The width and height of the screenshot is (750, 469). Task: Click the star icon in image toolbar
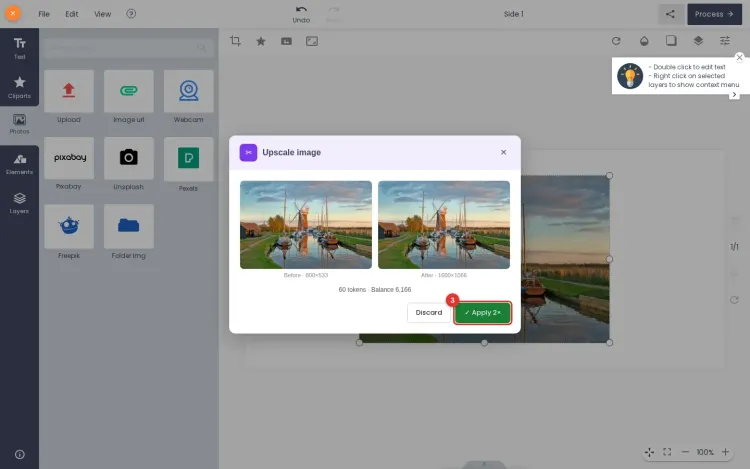pos(261,41)
